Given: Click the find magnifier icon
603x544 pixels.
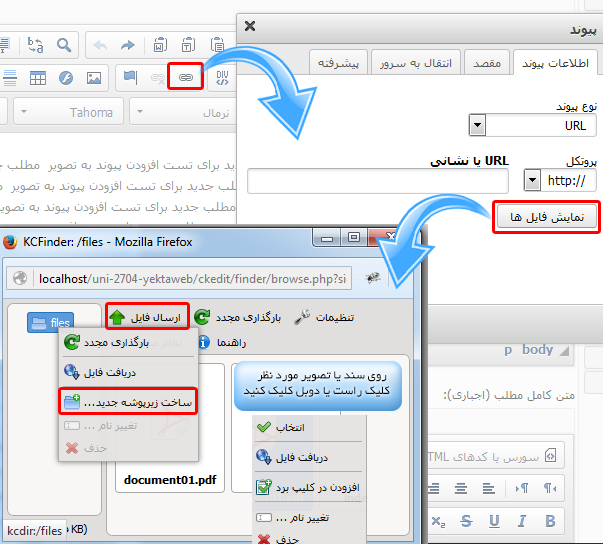Looking at the screenshot, I should click(64, 44).
